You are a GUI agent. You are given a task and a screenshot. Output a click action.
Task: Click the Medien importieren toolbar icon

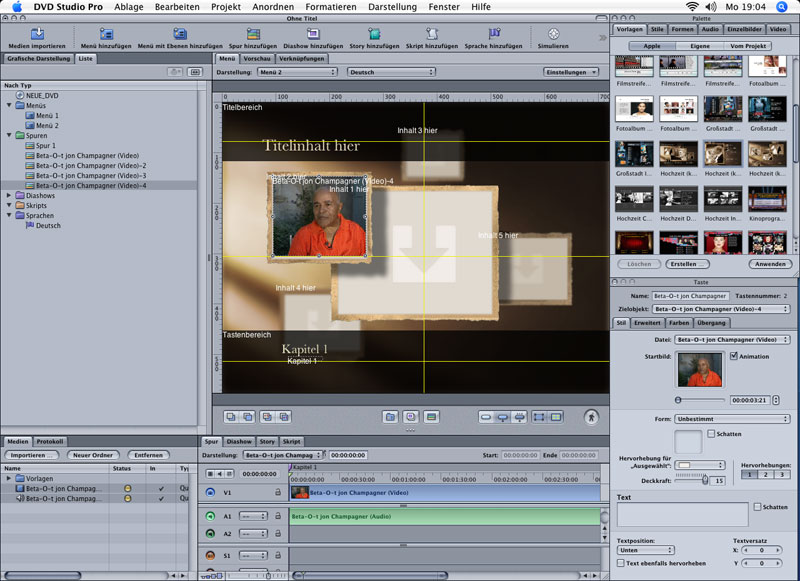click(x=35, y=34)
